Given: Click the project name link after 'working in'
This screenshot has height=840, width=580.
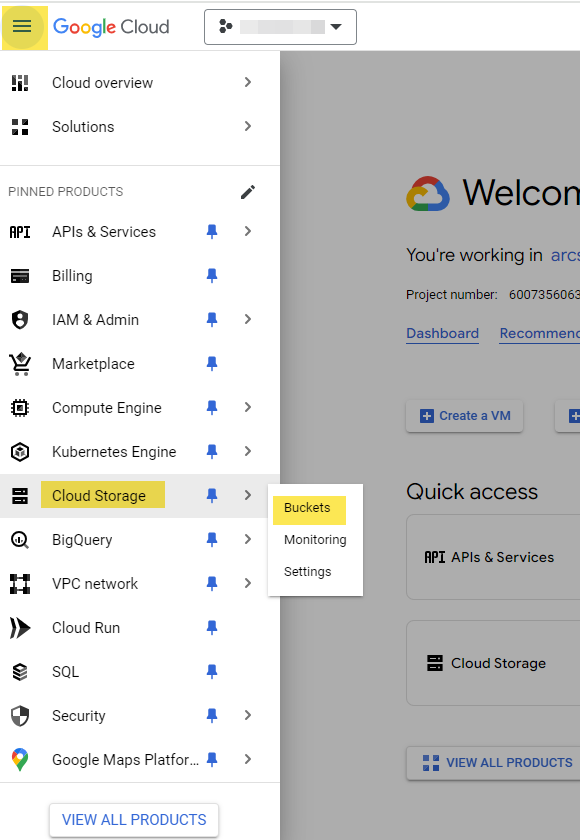Looking at the screenshot, I should [565, 255].
